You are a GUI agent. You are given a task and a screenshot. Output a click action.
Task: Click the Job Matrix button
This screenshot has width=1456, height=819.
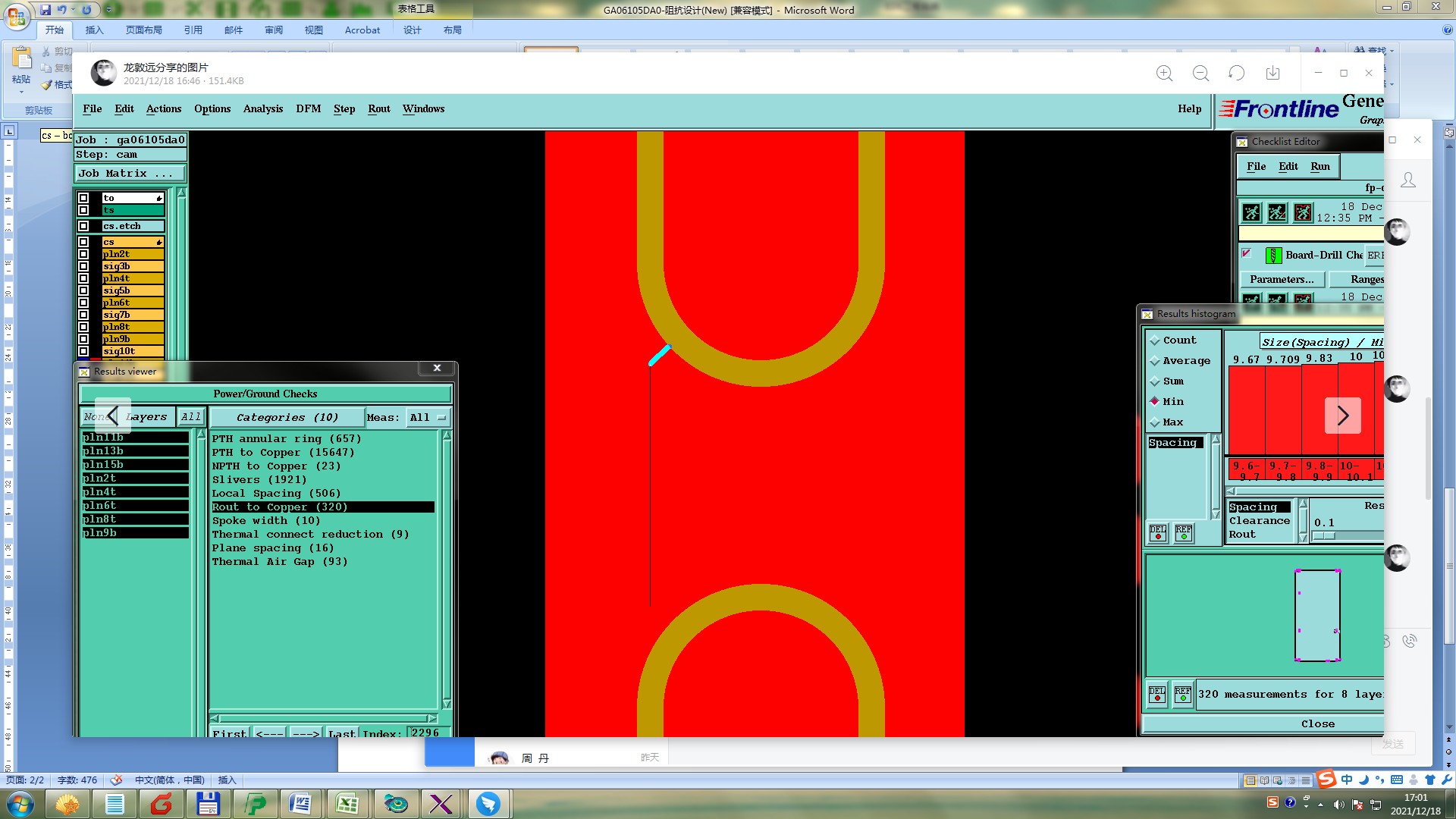click(x=130, y=174)
